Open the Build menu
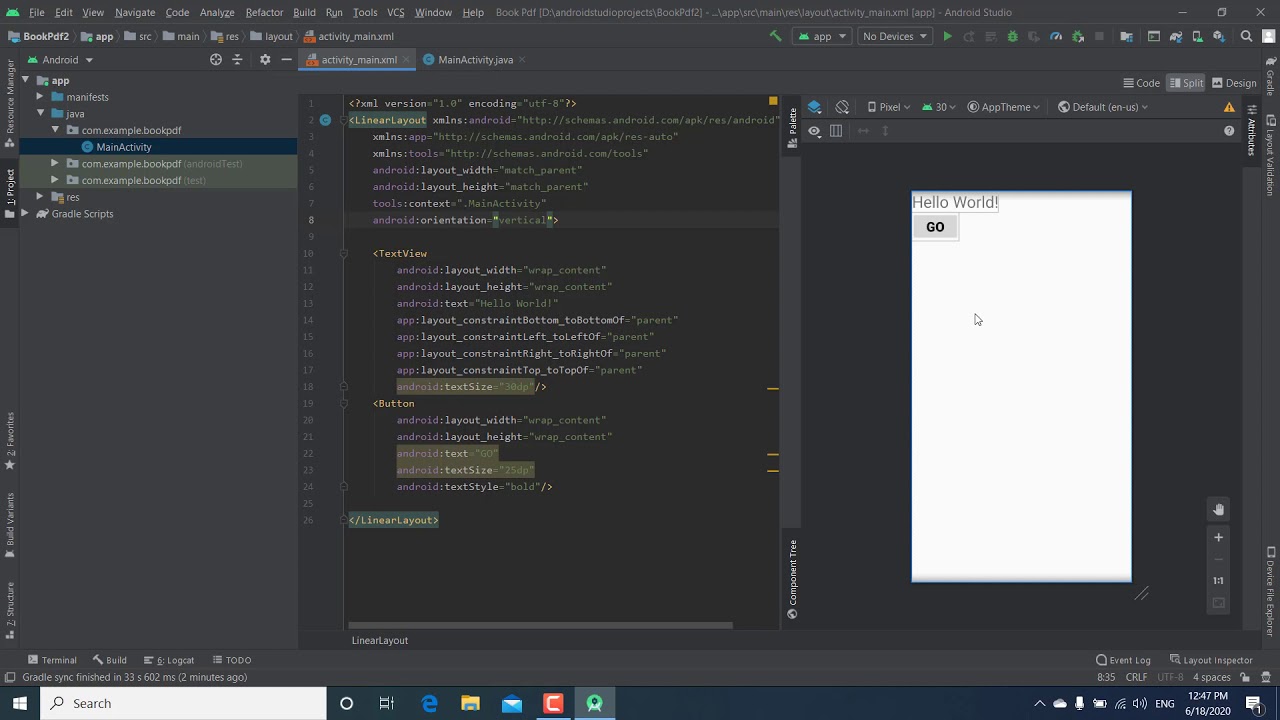The height and width of the screenshot is (720, 1280). [304, 12]
